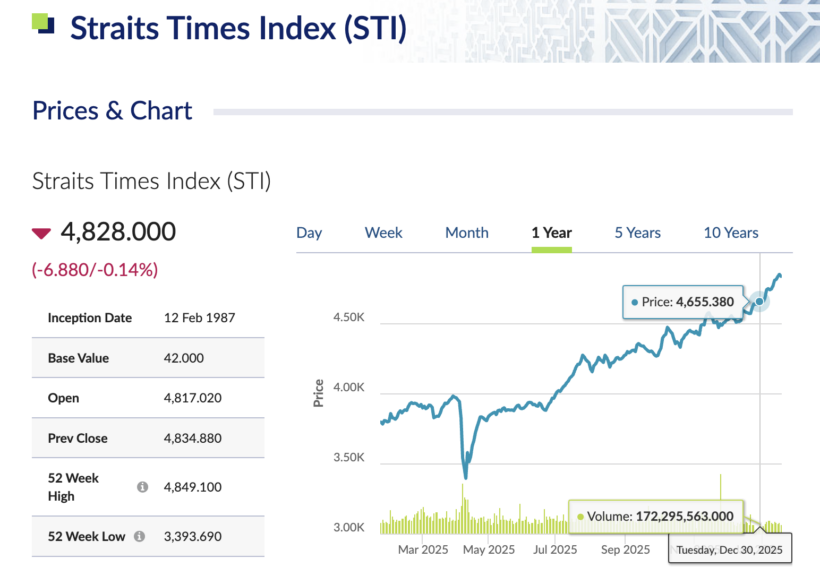The image size is (820, 567).
Task: Click the highlighted data point on the price line
Action: point(760,300)
